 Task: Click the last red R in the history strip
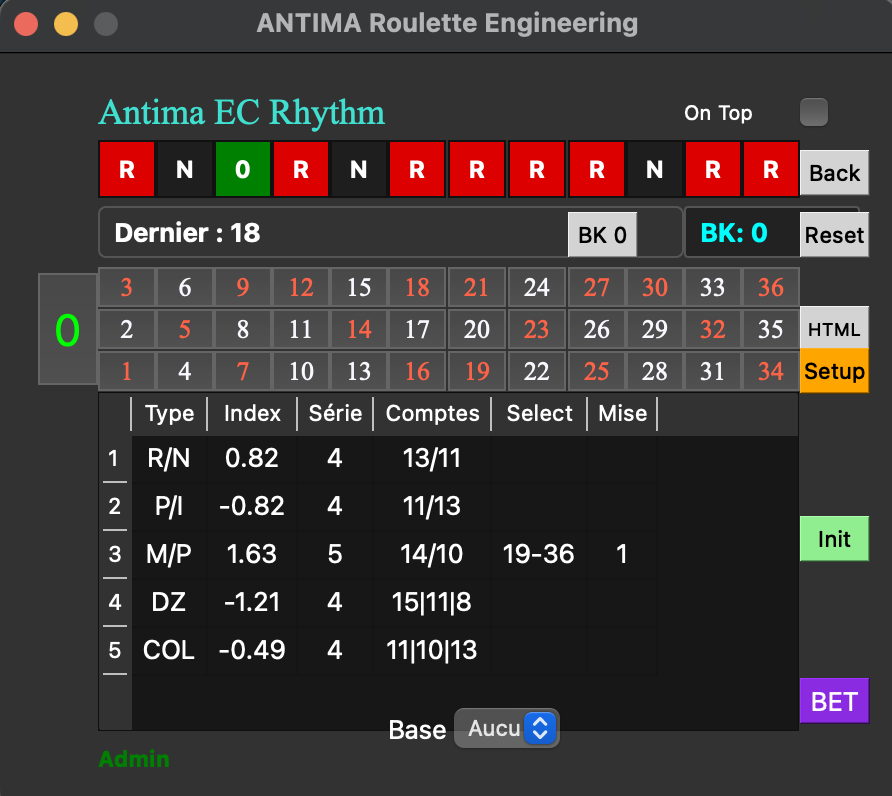click(771, 169)
